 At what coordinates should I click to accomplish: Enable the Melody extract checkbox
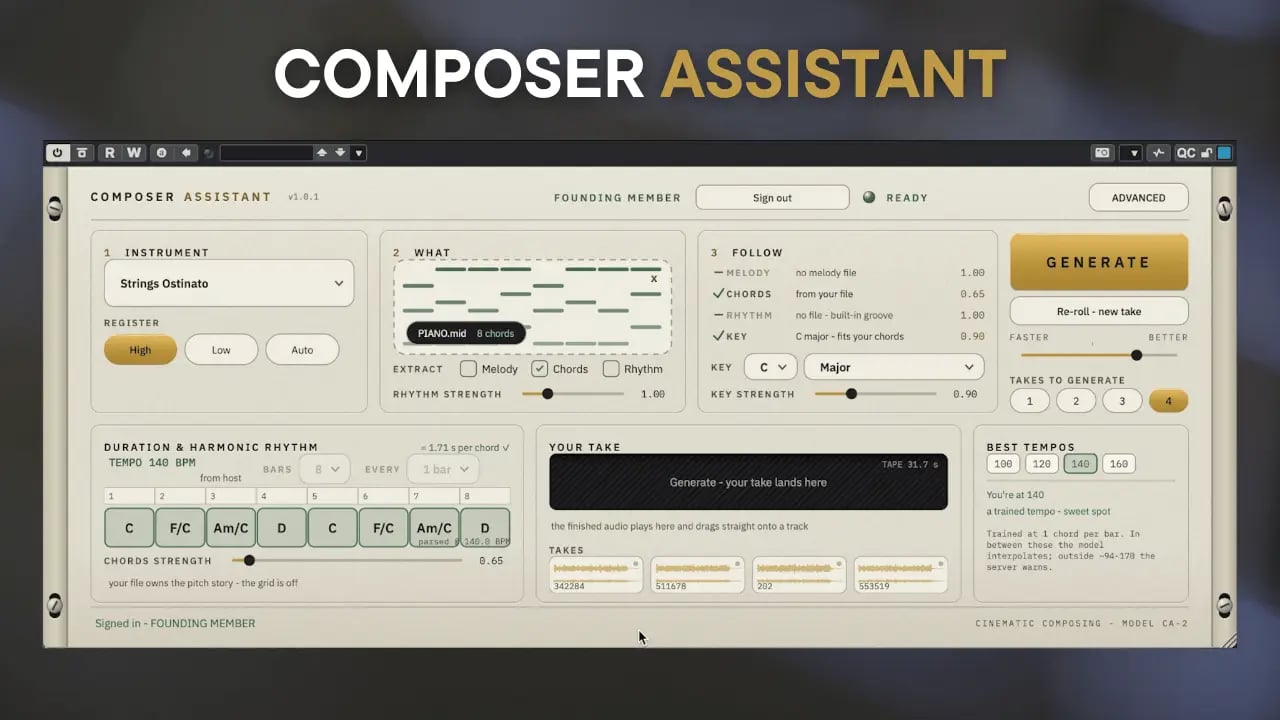click(468, 369)
